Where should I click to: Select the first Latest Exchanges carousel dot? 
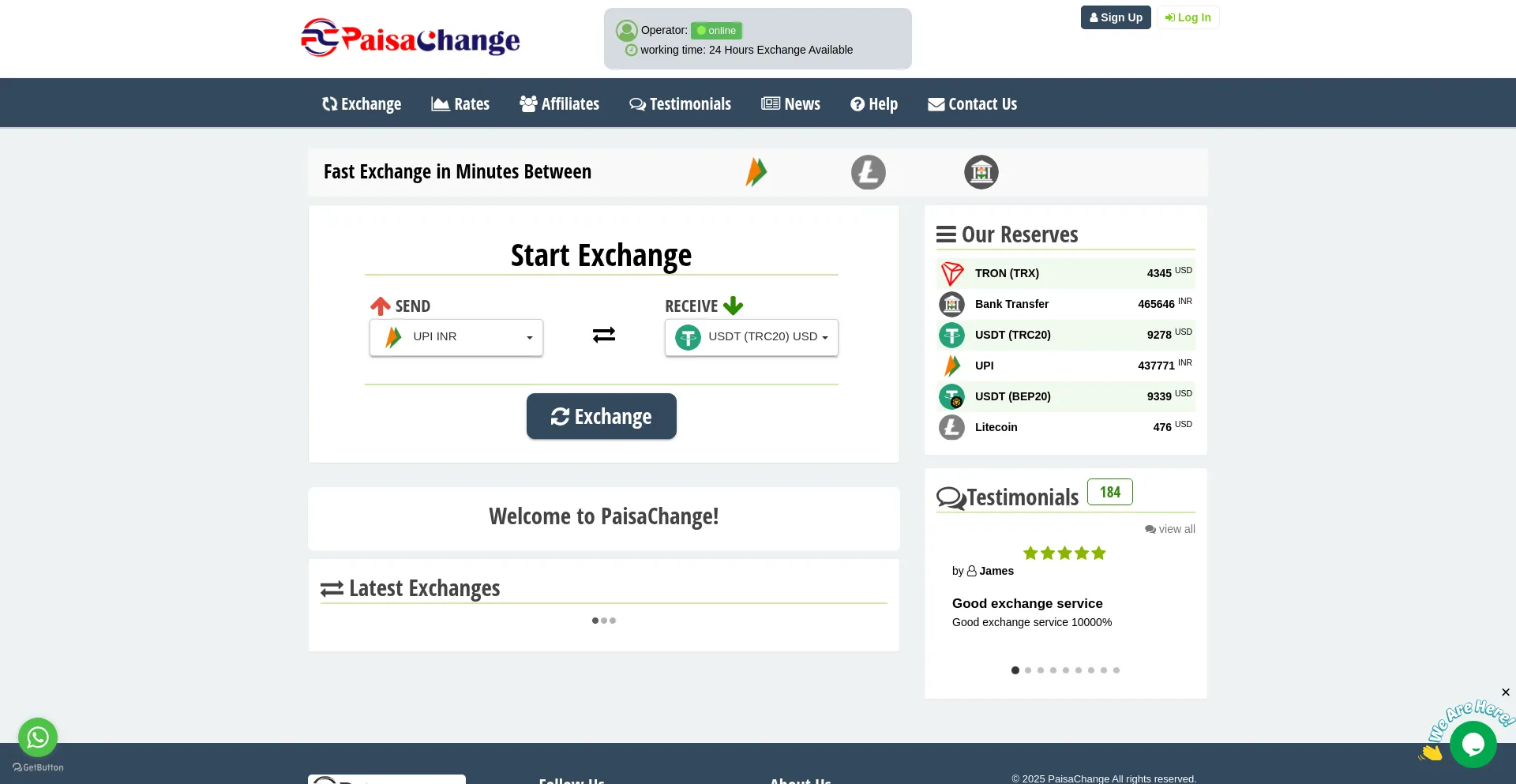[x=595, y=621]
